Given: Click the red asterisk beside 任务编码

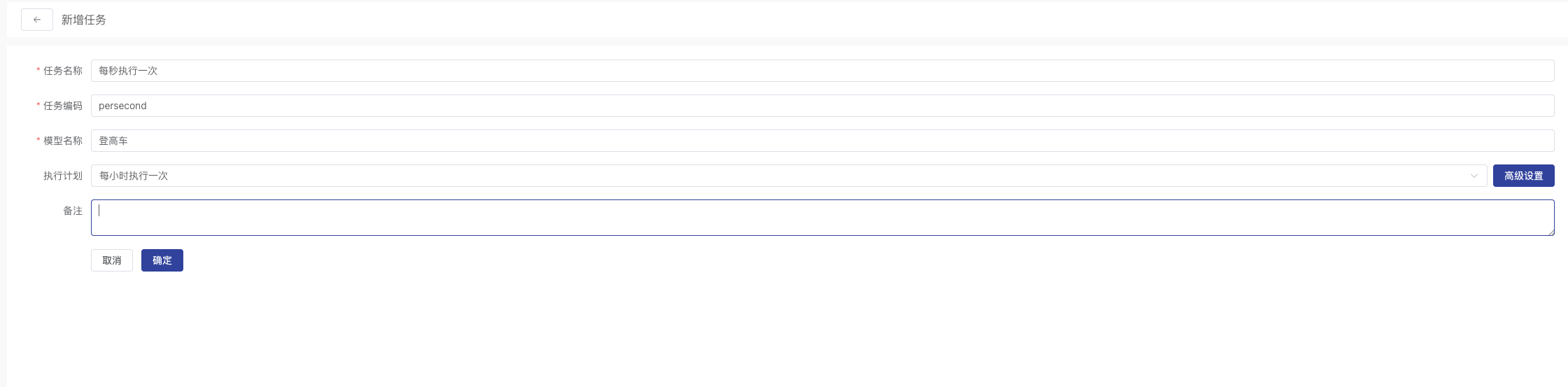Looking at the screenshot, I should point(38,106).
